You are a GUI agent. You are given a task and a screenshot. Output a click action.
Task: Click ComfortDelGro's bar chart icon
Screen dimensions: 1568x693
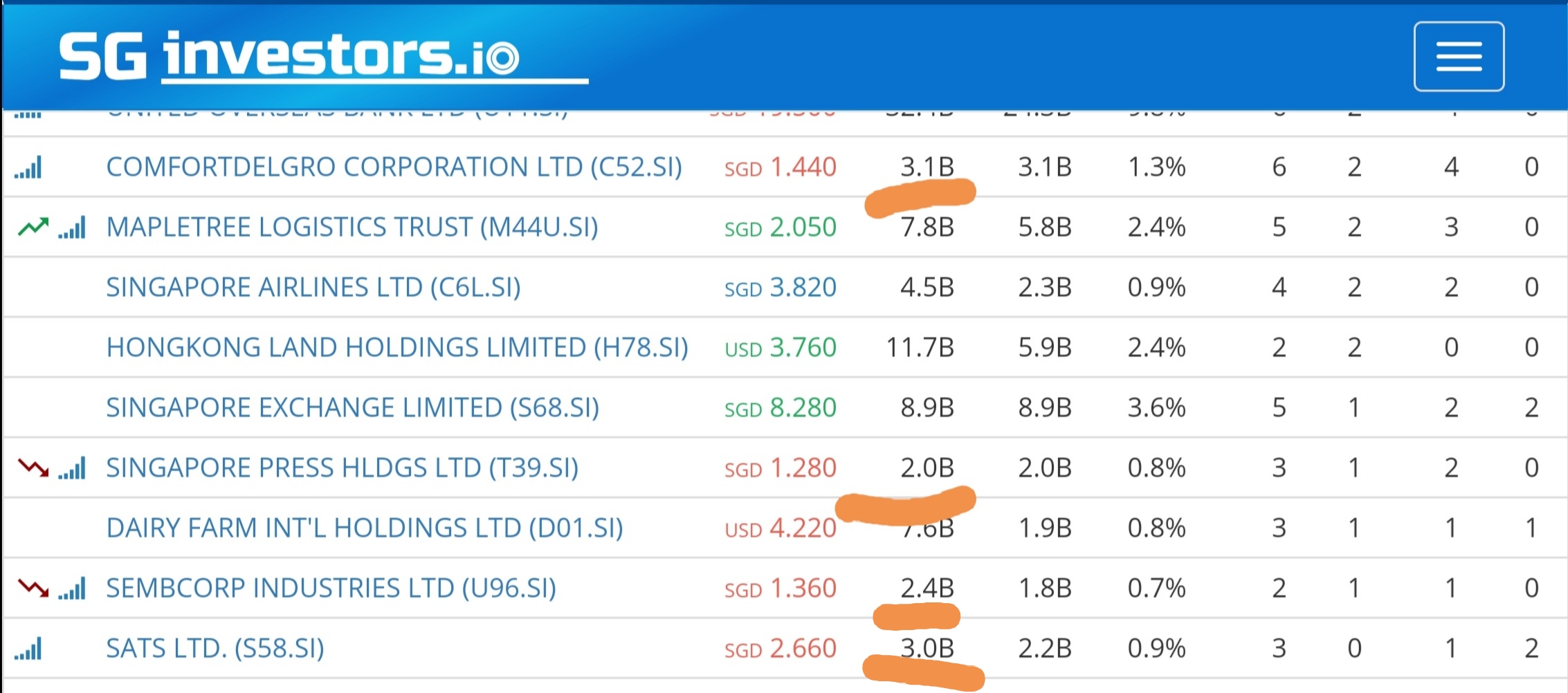(28, 167)
